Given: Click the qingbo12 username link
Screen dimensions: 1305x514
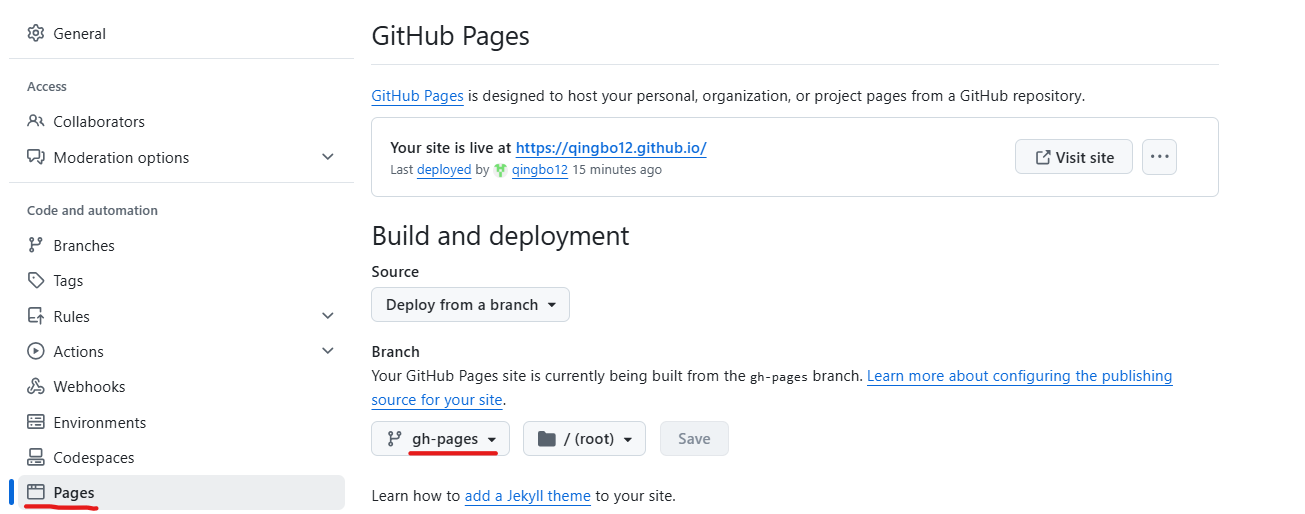Looking at the screenshot, I should 540,170.
